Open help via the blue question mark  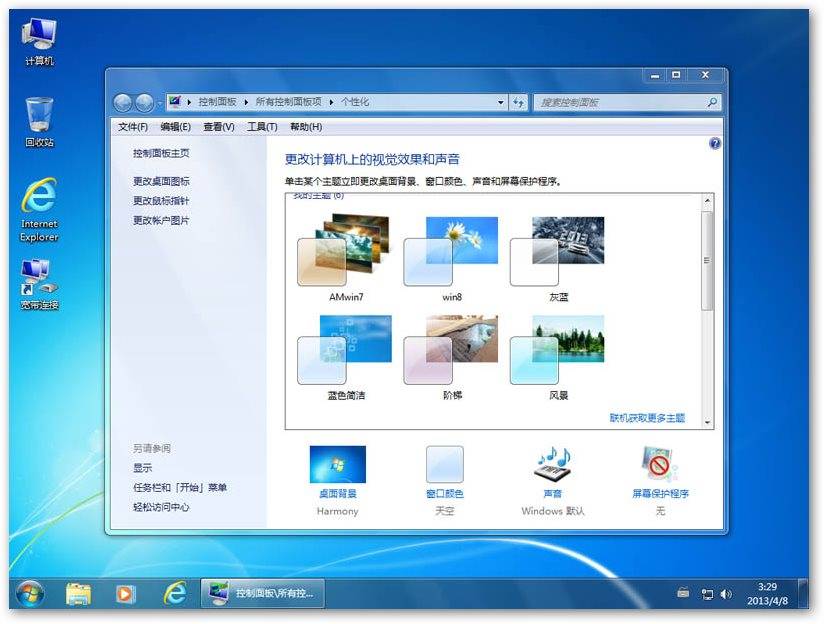pyautogui.click(x=715, y=144)
